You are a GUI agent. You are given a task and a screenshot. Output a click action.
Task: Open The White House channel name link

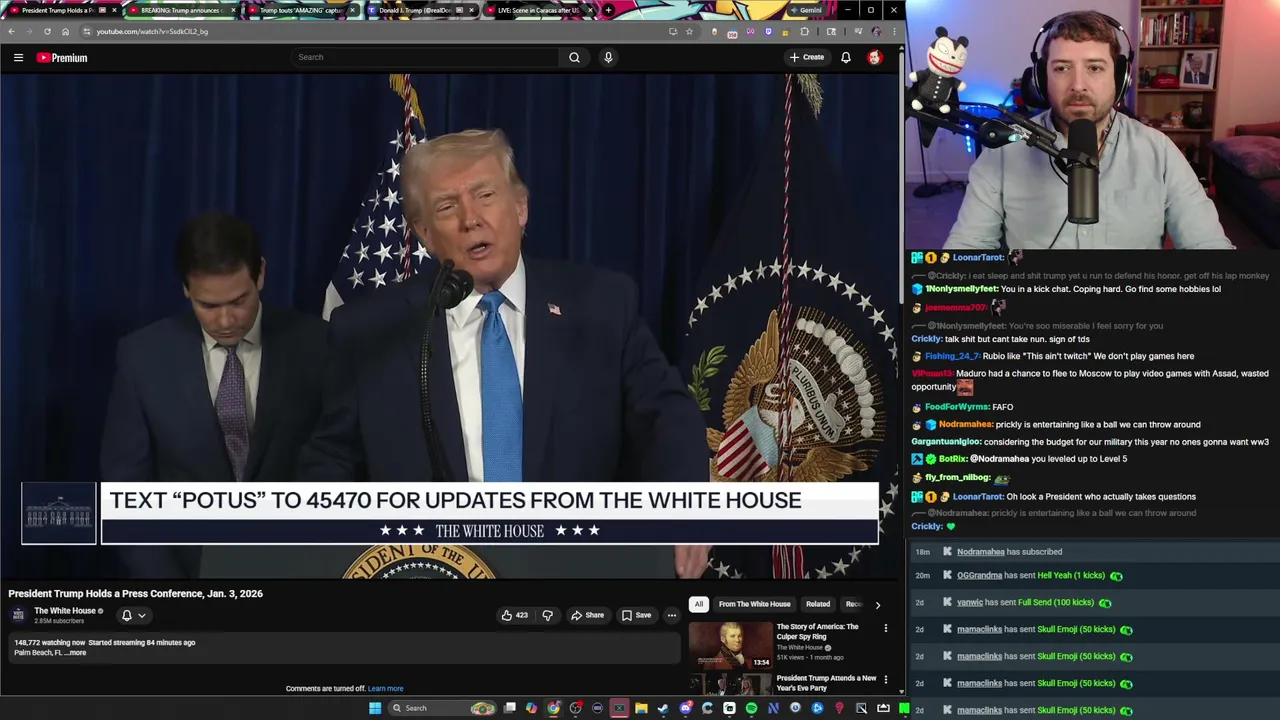(x=65, y=611)
